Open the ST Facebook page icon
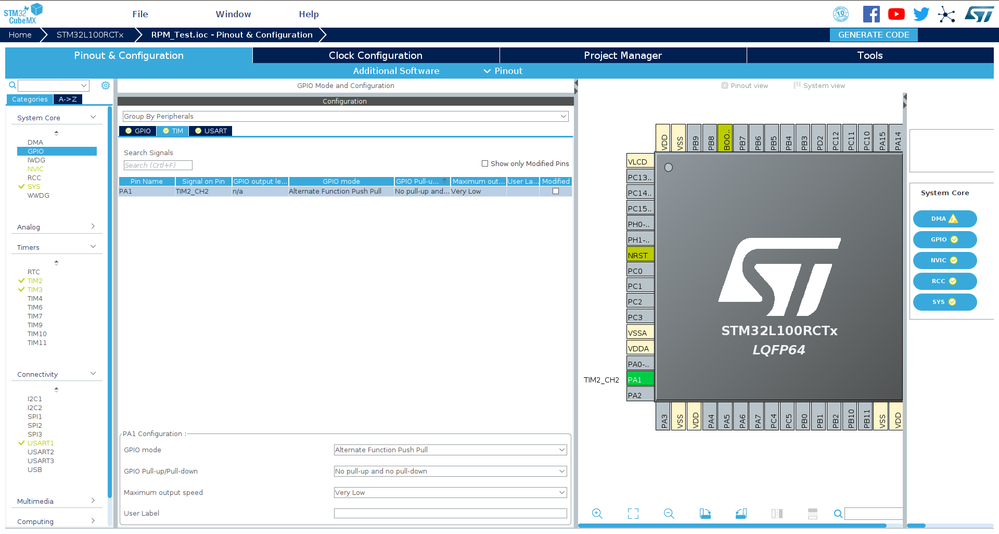This screenshot has width=999, height=534. (x=871, y=14)
